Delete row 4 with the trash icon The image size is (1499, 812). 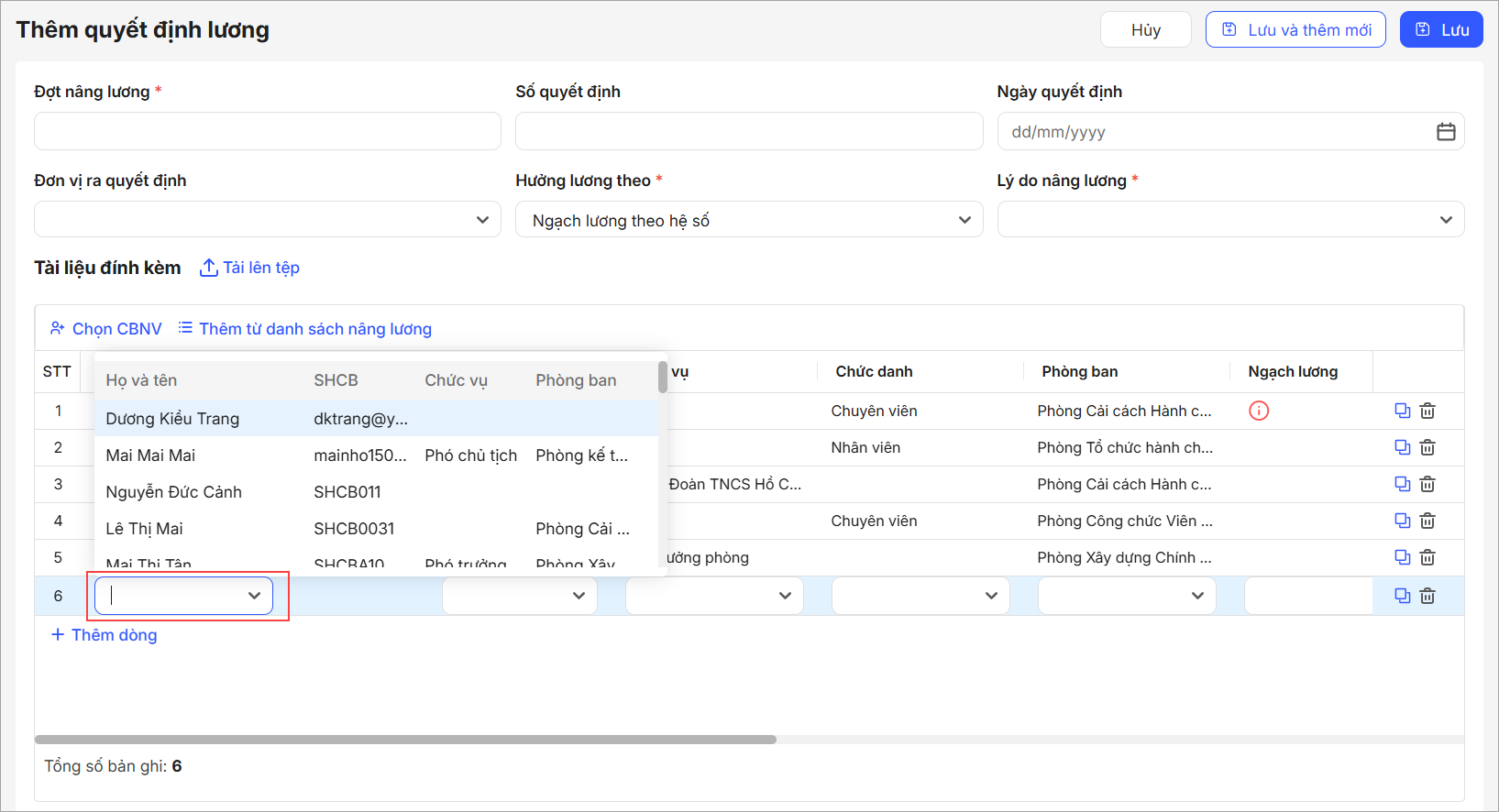click(1427, 521)
